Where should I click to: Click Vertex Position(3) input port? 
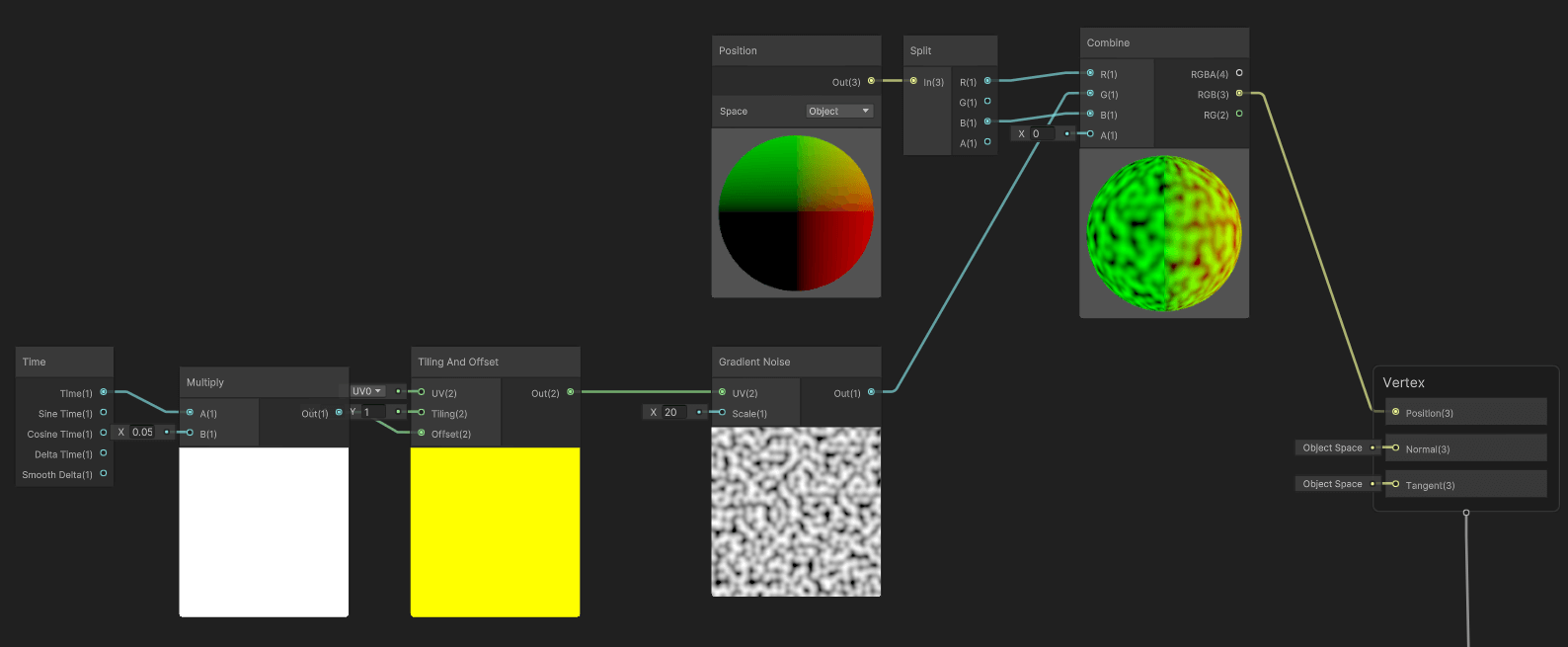click(x=1395, y=412)
